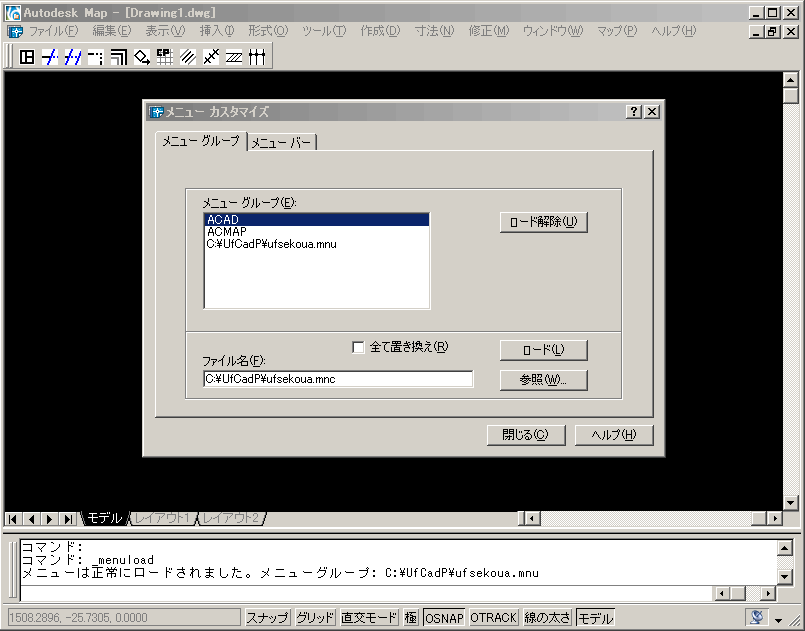Open the 挿入(I) menu
The image size is (805, 631).
(x=217, y=31)
